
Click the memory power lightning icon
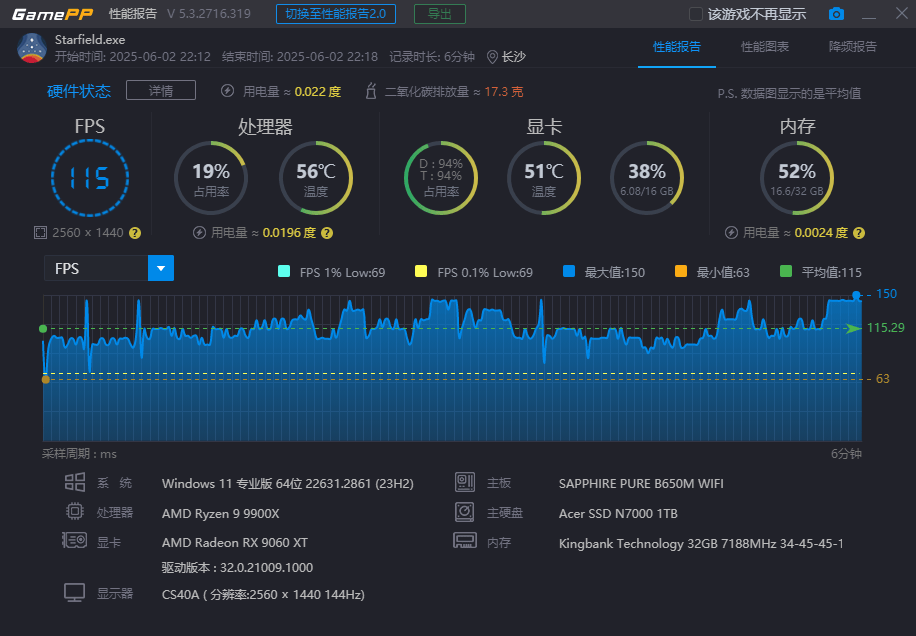click(731, 233)
